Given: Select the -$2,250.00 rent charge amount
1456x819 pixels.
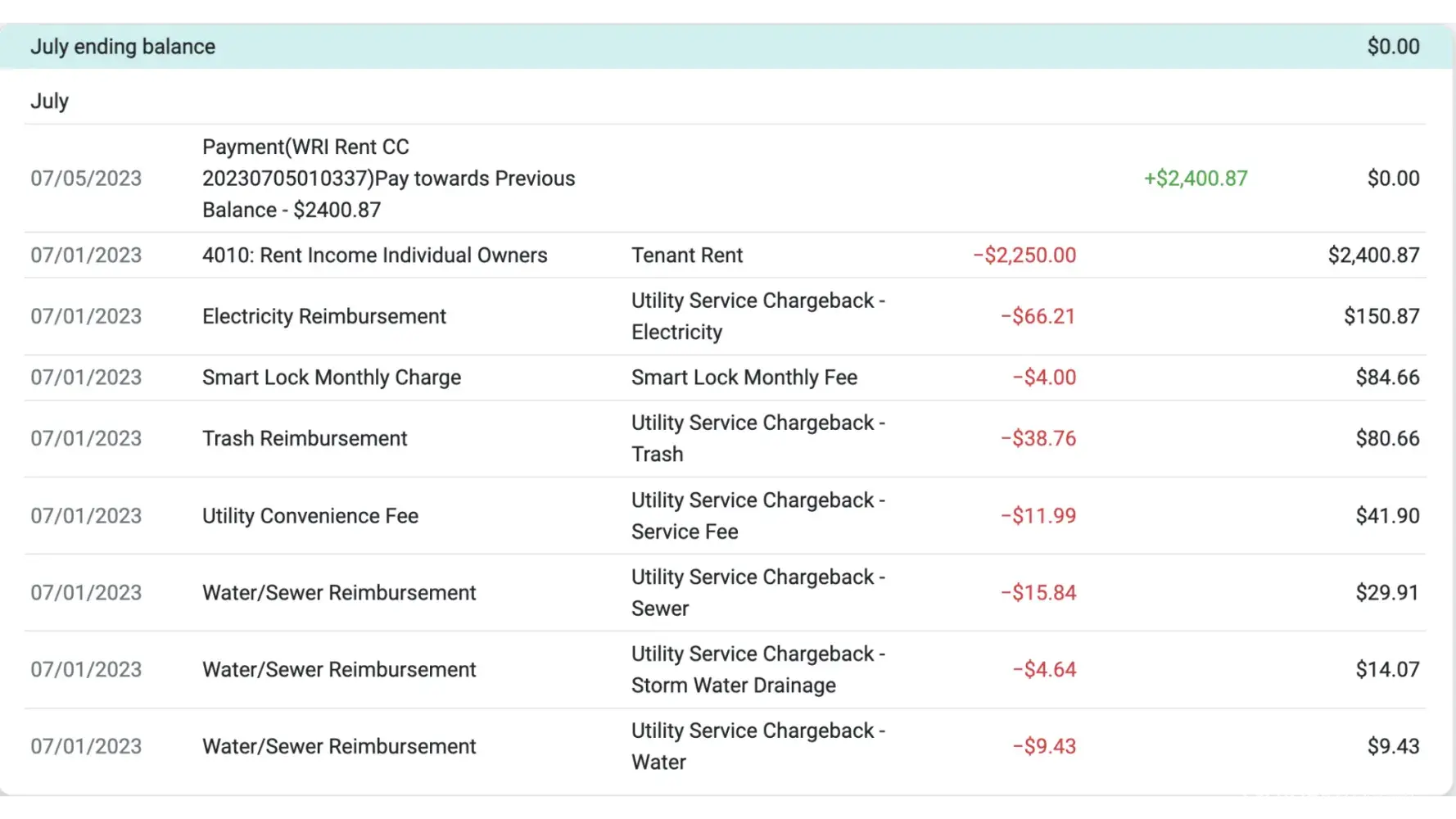Looking at the screenshot, I should (x=1024, y=256).
